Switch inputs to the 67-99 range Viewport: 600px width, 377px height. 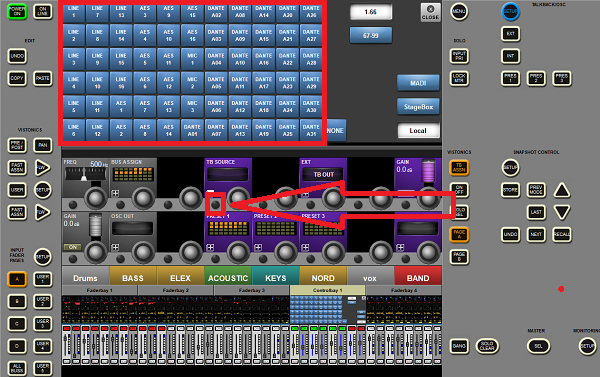click(370, 36)
